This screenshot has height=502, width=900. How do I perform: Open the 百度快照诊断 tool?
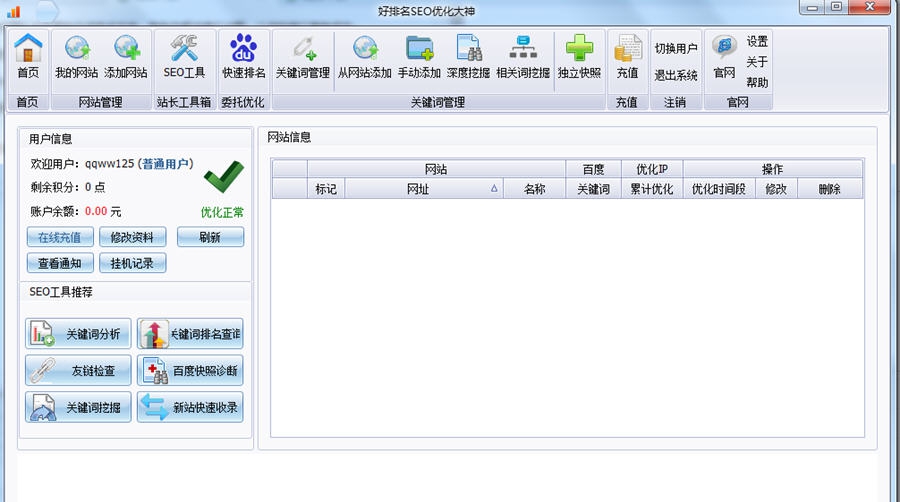point(190,371)
